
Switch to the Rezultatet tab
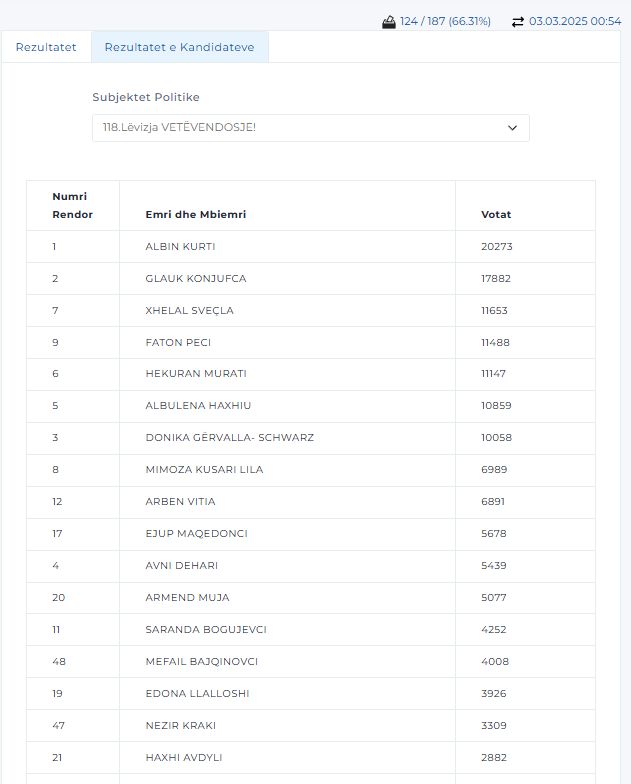point(46,47)
